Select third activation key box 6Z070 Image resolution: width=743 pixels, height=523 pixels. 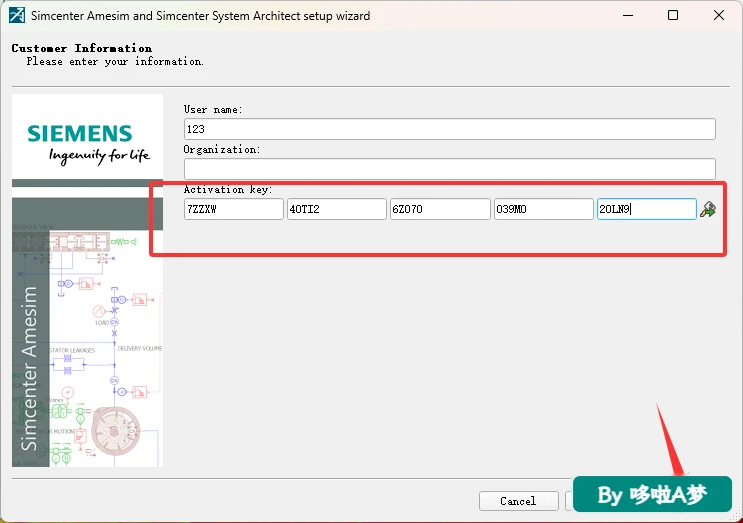tap(440, 209)
